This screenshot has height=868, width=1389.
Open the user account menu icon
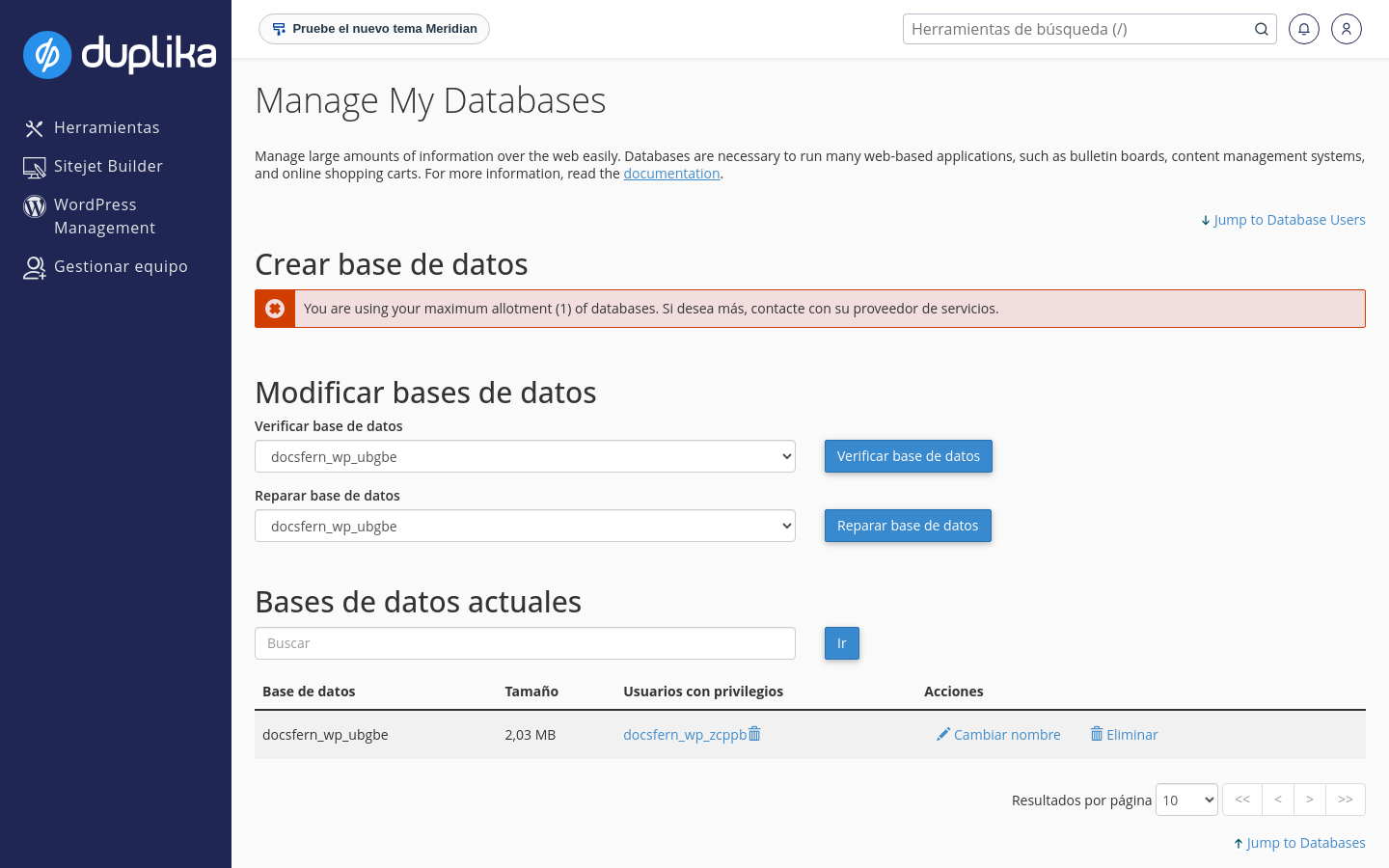click(x=1347, y=29)
